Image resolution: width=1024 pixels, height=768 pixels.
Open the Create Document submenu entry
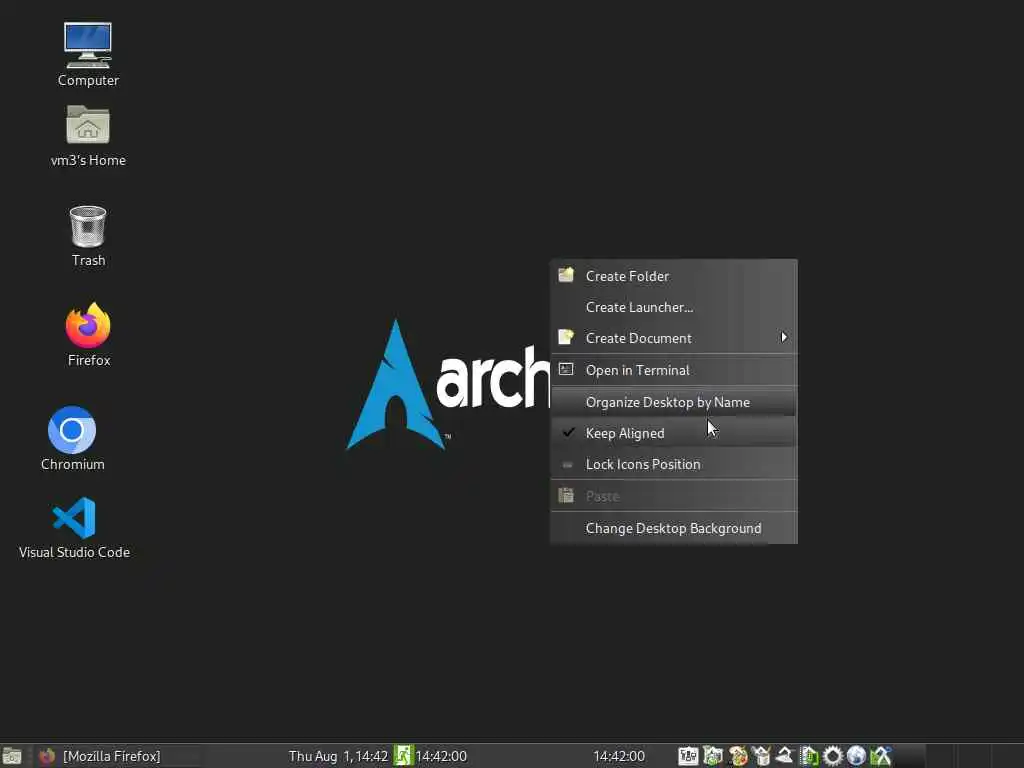click(x=674, y=338)
